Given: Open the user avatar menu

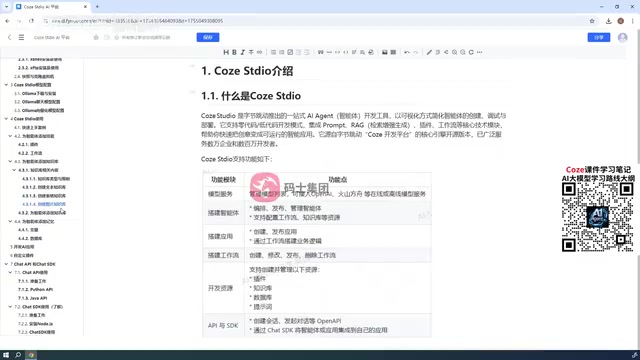Looking at the screenshot, I should pos(622,37).
